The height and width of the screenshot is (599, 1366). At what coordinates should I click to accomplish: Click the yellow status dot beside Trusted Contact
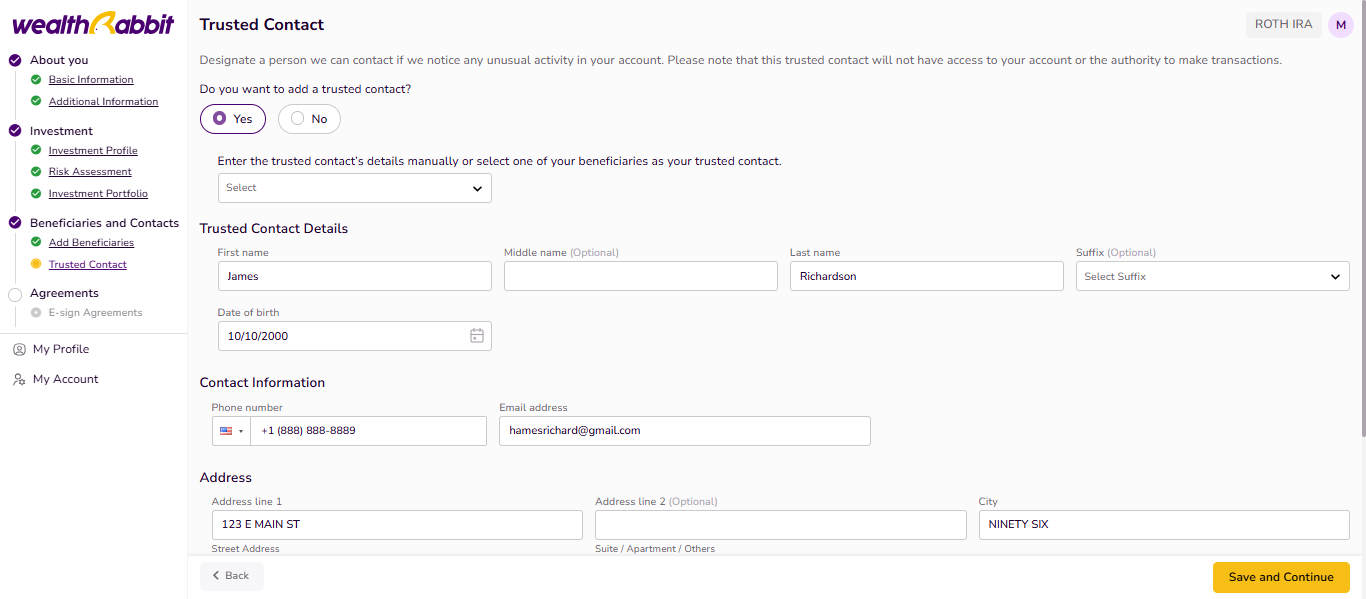pyautogui.click(x=36, y=265)
